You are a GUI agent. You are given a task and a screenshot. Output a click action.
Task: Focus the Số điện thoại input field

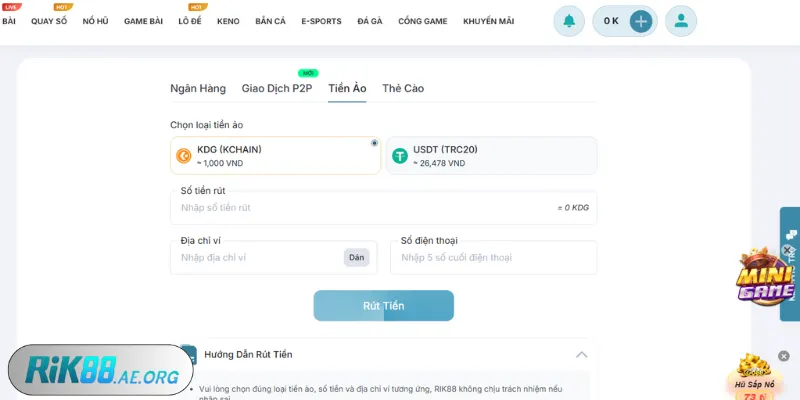[x=493, y=258]
